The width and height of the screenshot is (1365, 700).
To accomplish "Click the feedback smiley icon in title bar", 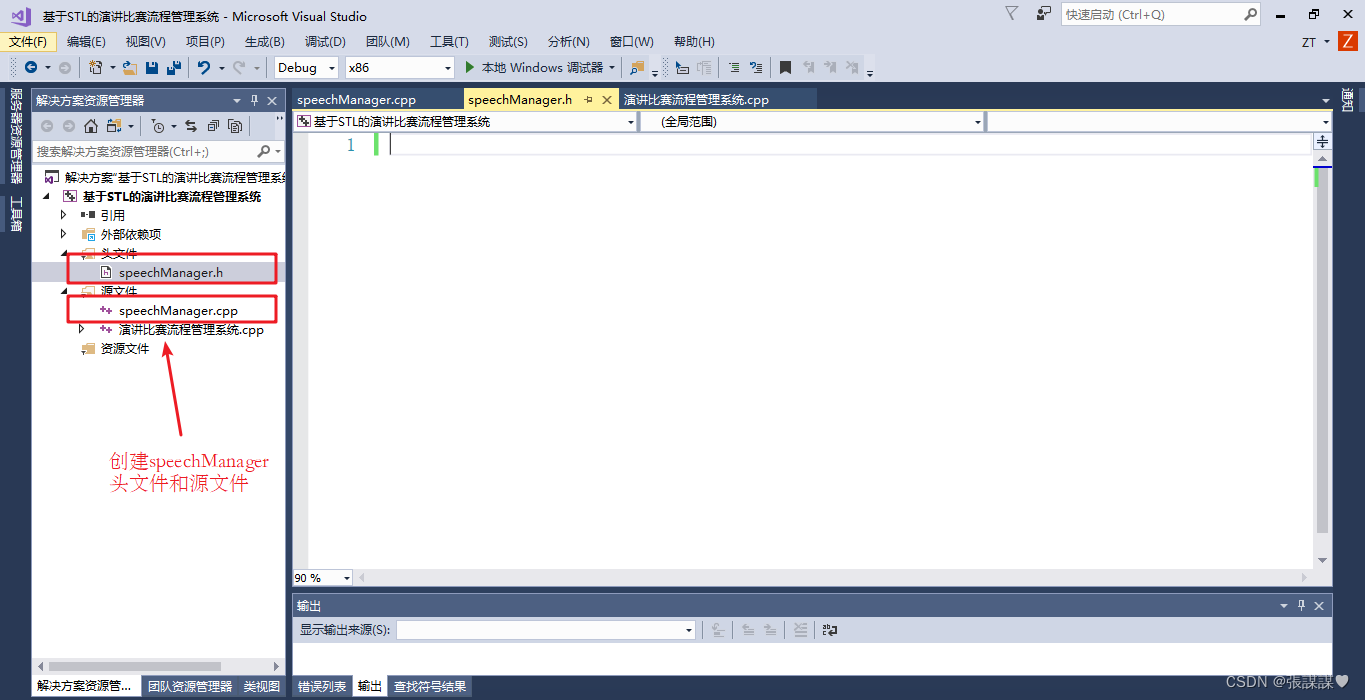I will tap(1044, 14).
